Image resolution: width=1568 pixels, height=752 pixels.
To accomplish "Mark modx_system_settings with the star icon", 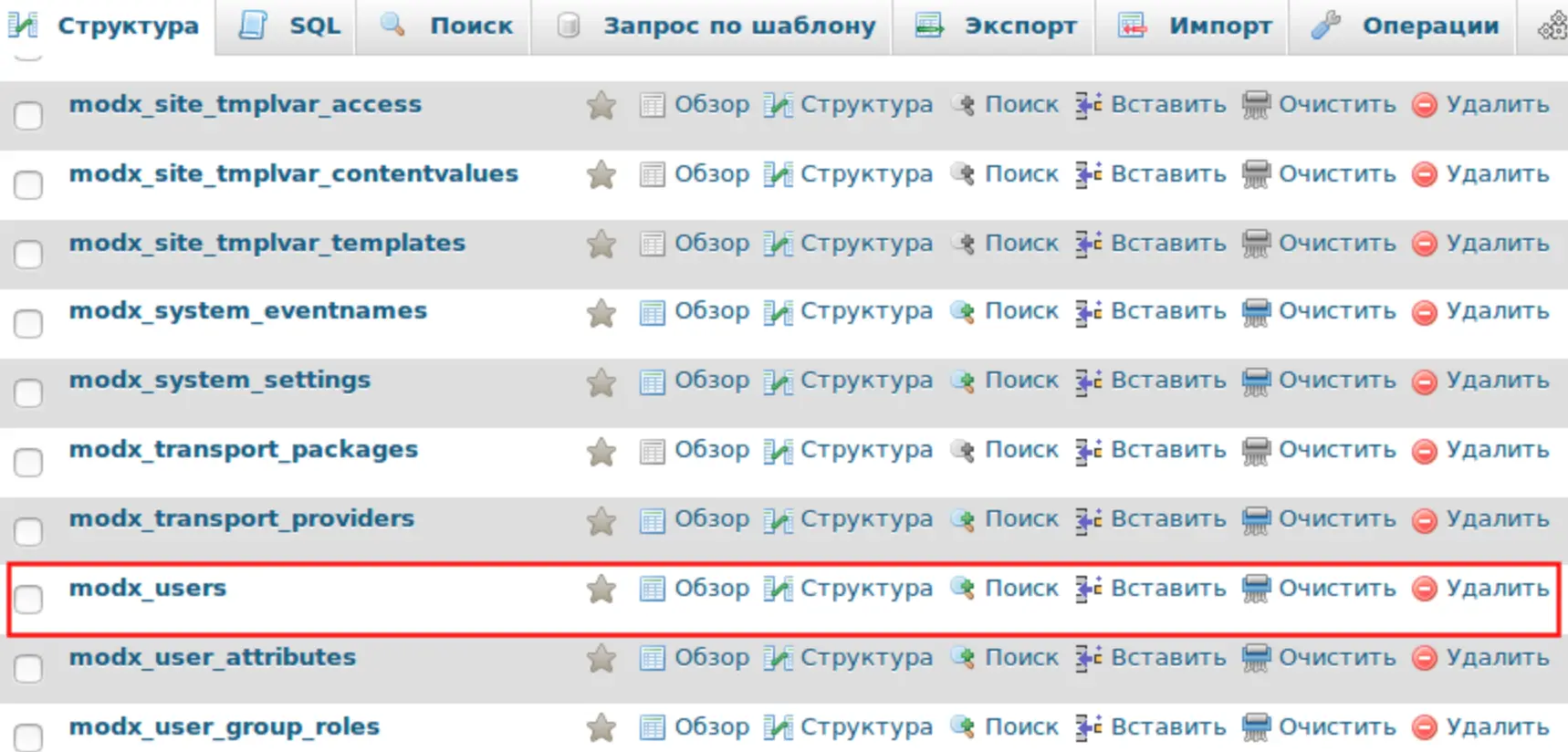I will [601, 382].
